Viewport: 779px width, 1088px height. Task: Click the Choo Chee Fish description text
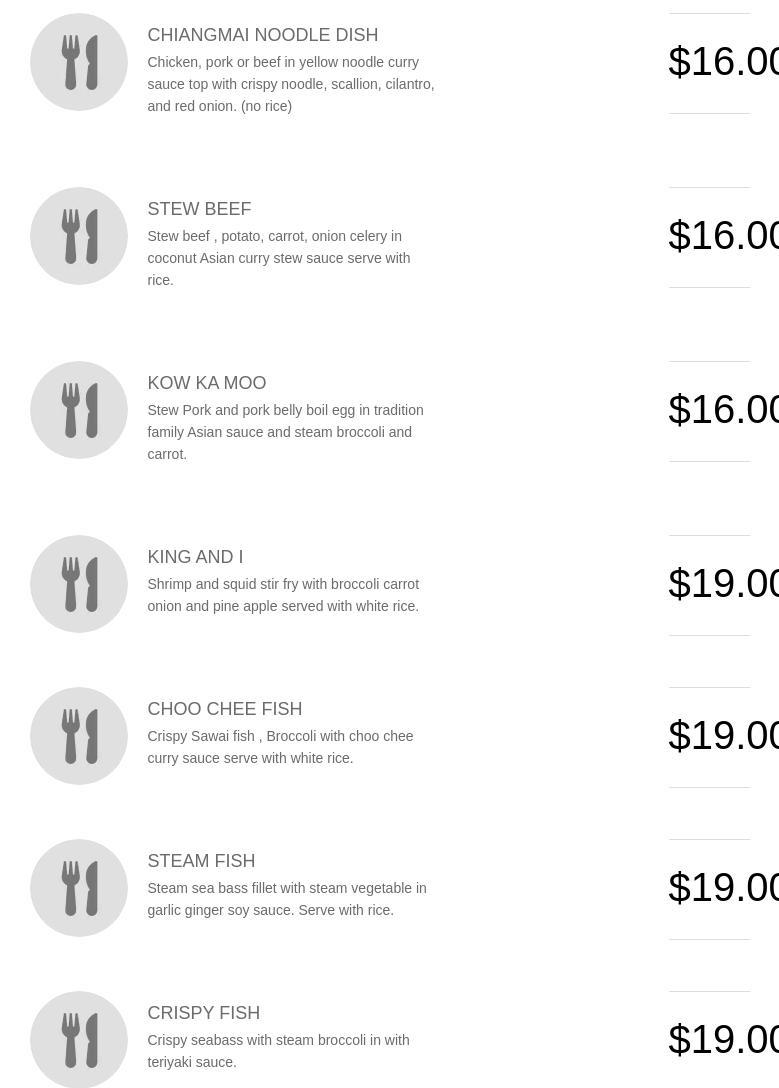coord(280,747)
